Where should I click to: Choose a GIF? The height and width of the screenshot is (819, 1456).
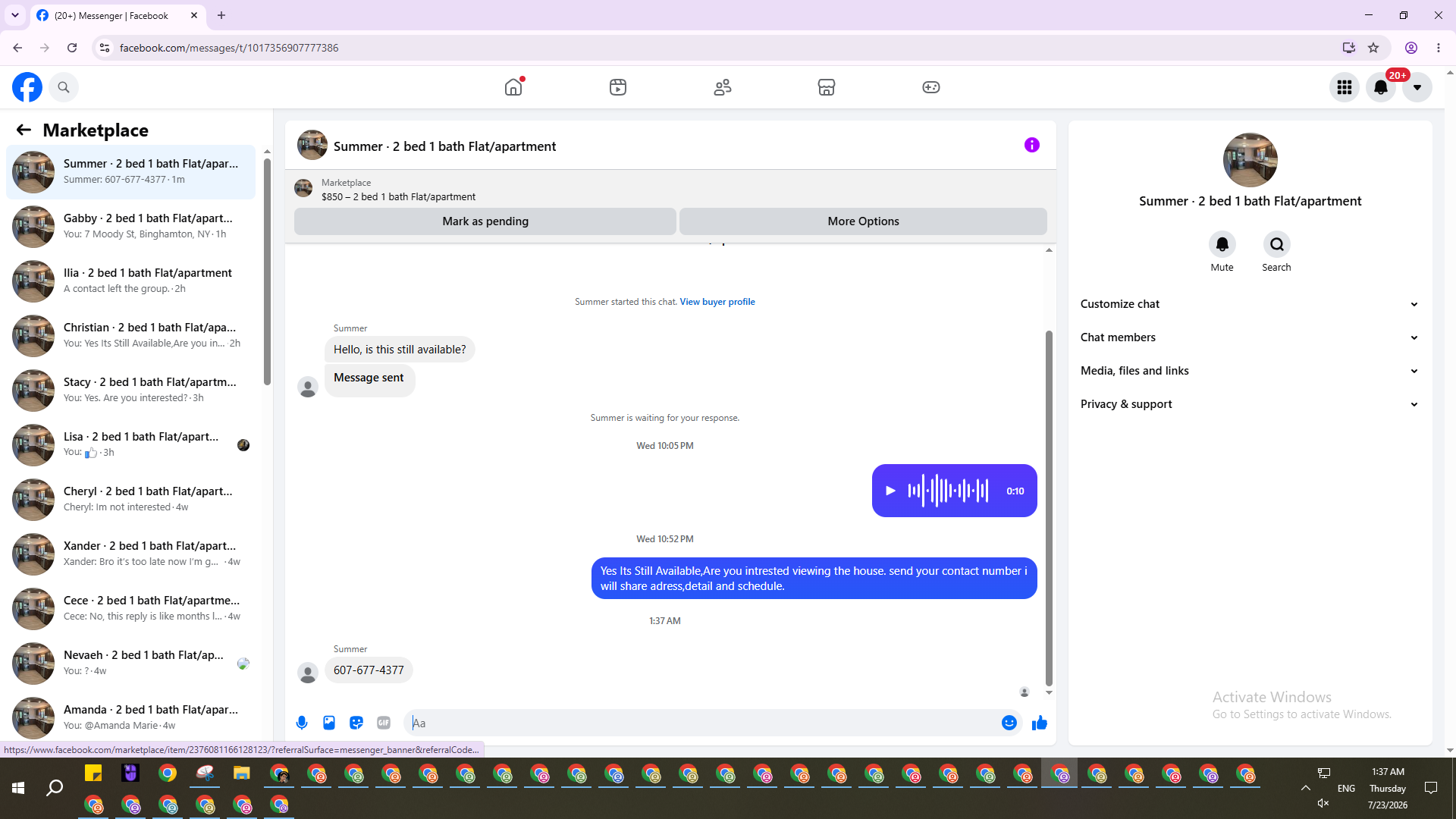[x=384, y=723]
